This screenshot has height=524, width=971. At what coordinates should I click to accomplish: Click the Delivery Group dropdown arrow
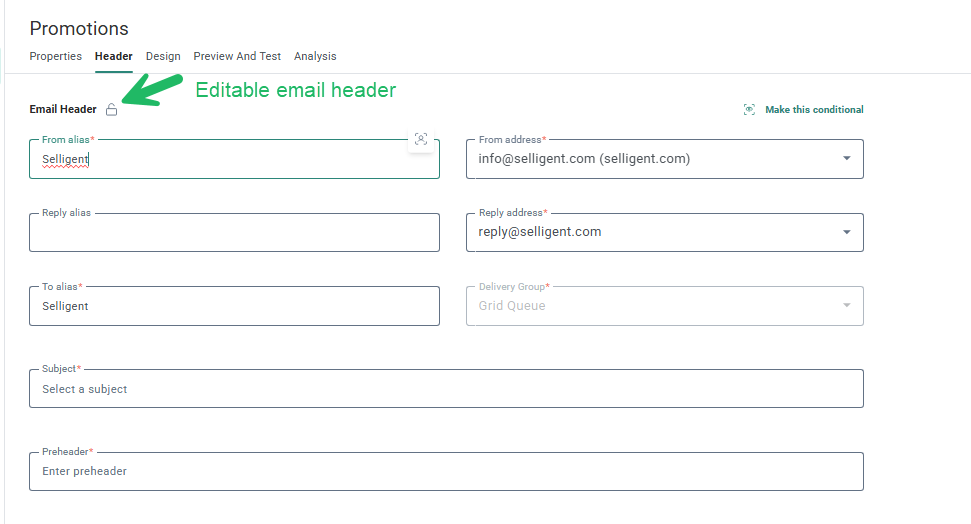[846, 306]
